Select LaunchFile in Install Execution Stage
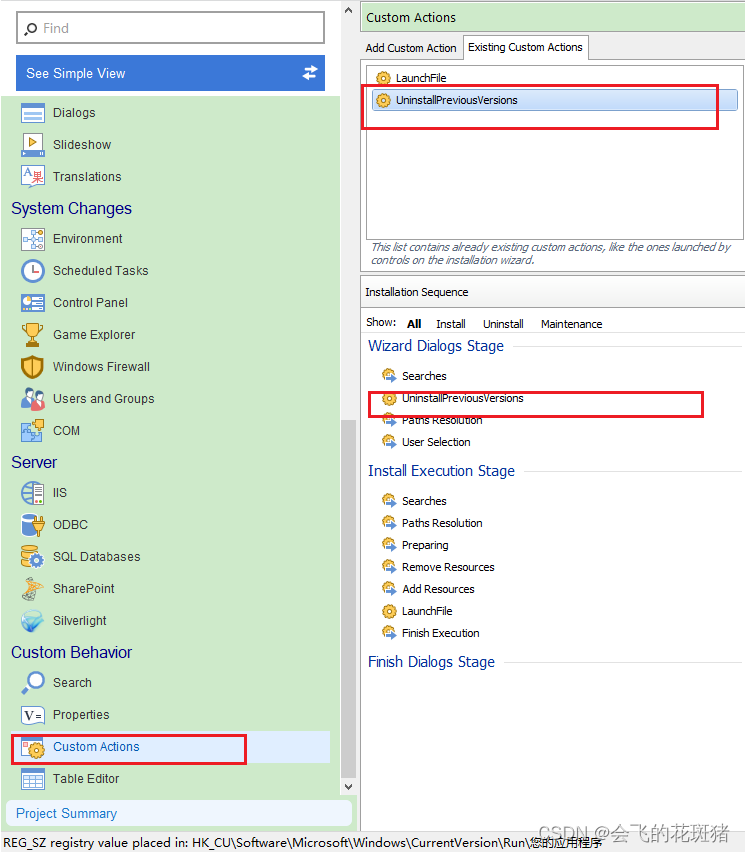Image resolution: width=745 pixels, height=852 pixels. [427, 611]
